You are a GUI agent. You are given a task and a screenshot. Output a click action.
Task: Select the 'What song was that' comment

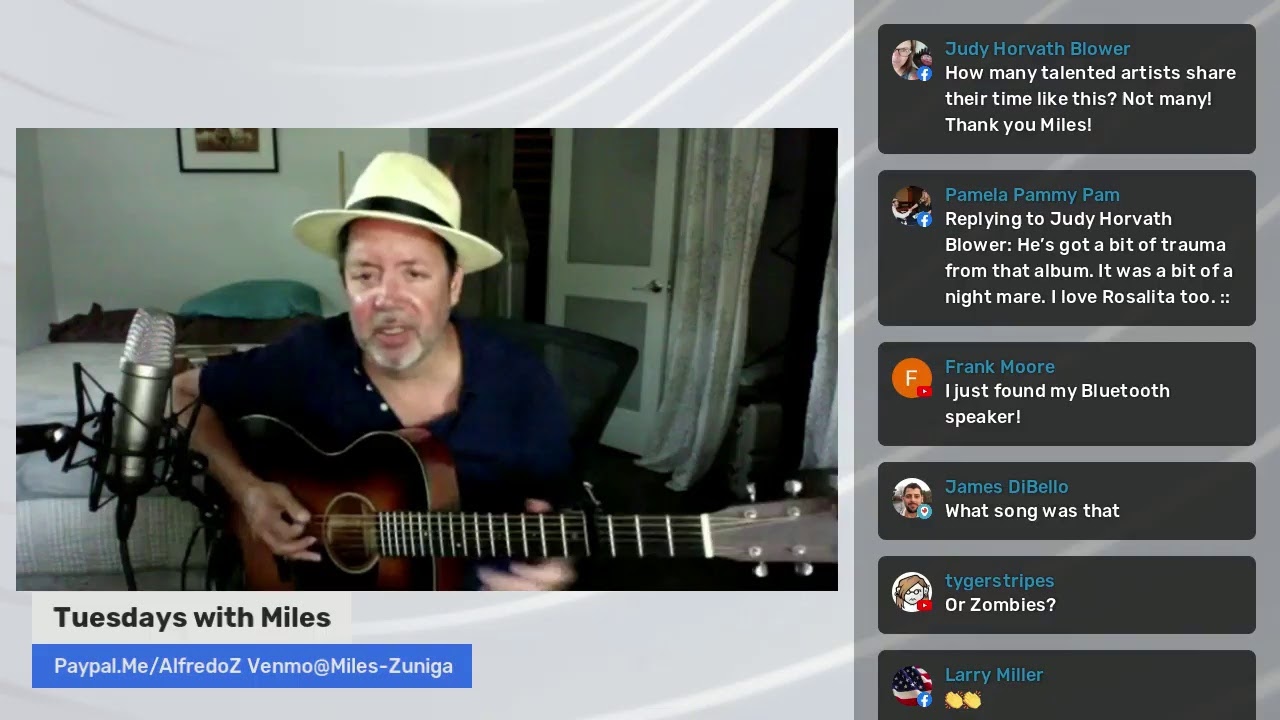pyautogui.click(x=1032, y=511)
